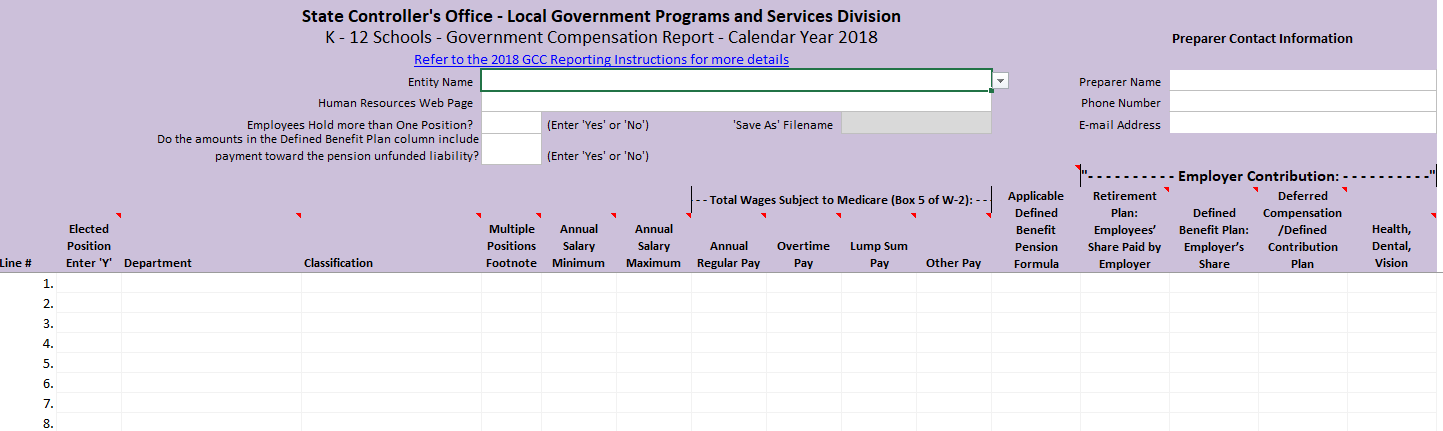Select the Annual Regular Pay header
This screenshot has width=1443, height=431.
[729, 254]
